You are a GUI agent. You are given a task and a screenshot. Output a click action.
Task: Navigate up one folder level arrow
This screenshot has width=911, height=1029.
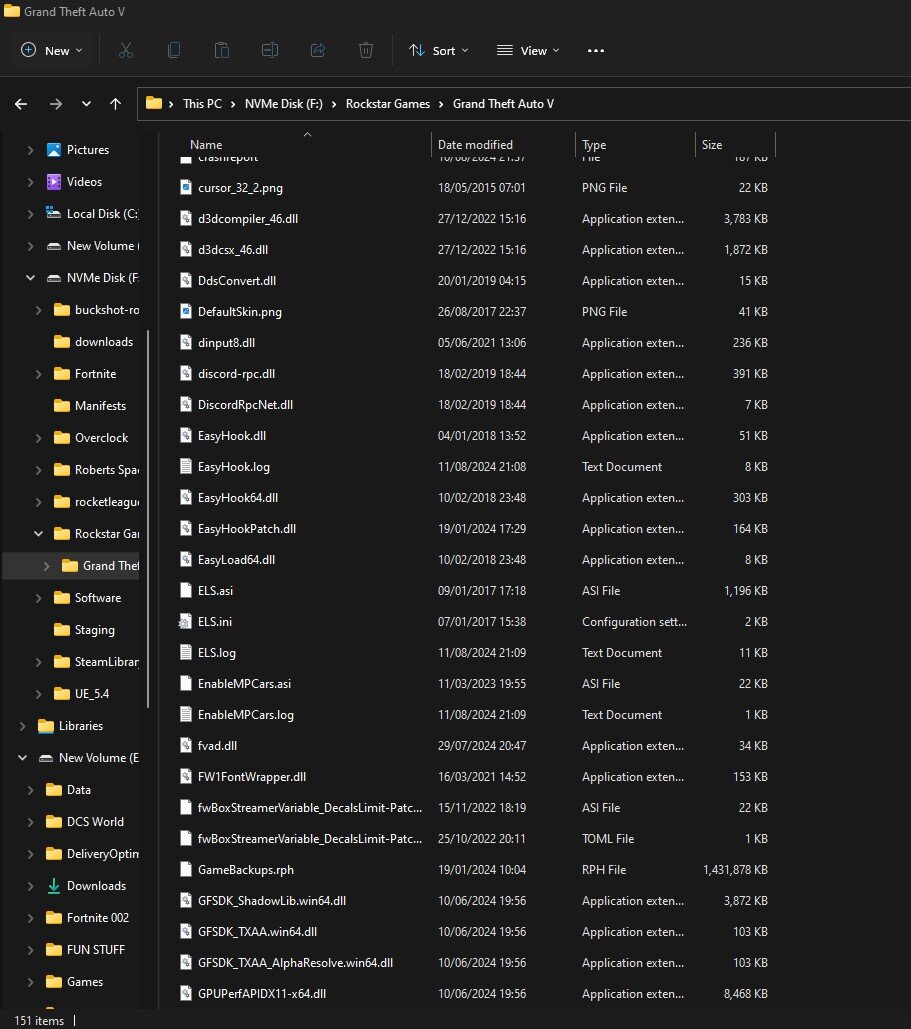[116, 104]
